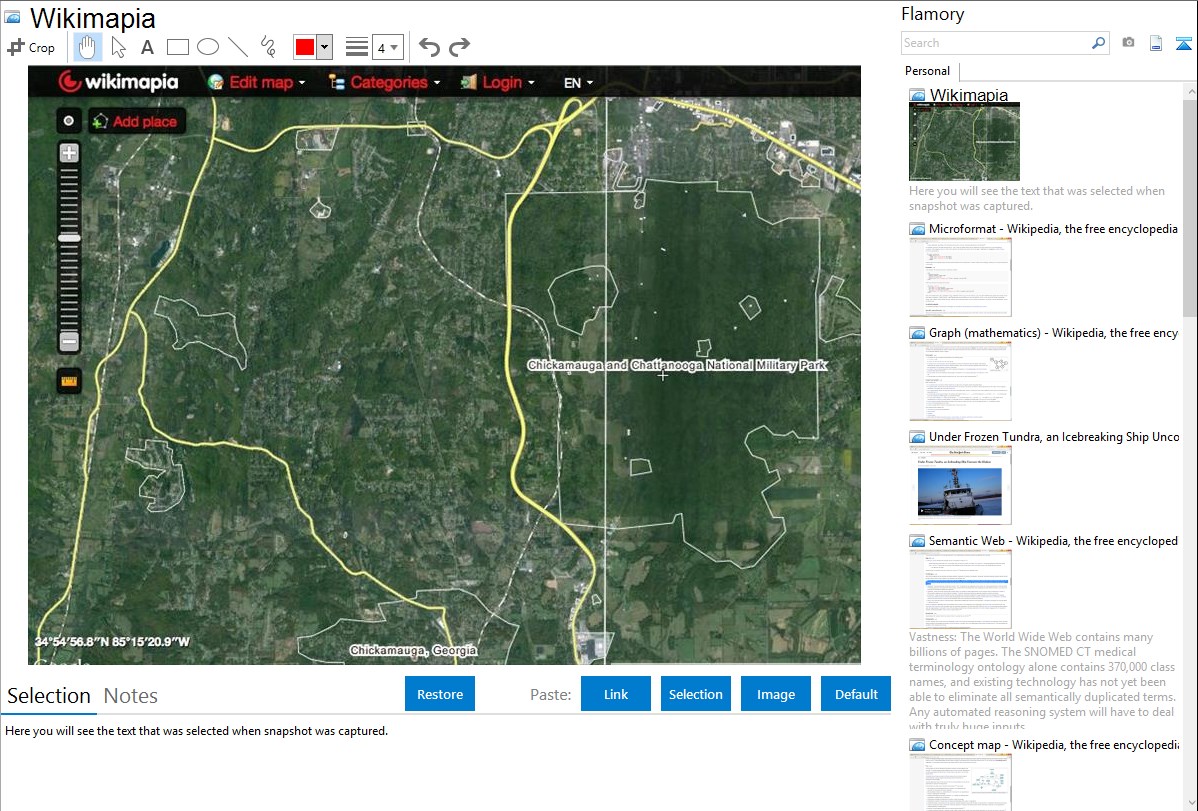The image size is (1198, 811).
Task: Open the Login menu
Action: [497, 82]
